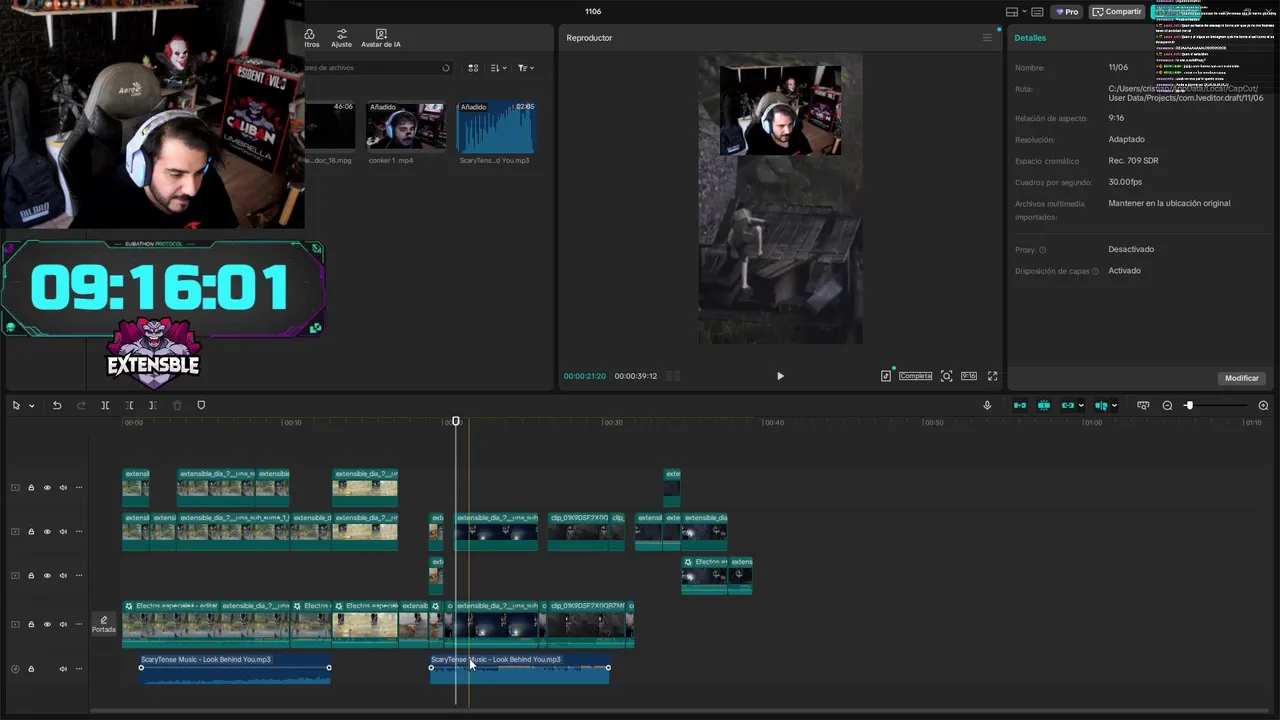Select the conker 1 .mp4 thumbnail
The image size is (1280, 720).
pyautogui.click(x=405, y=125)
